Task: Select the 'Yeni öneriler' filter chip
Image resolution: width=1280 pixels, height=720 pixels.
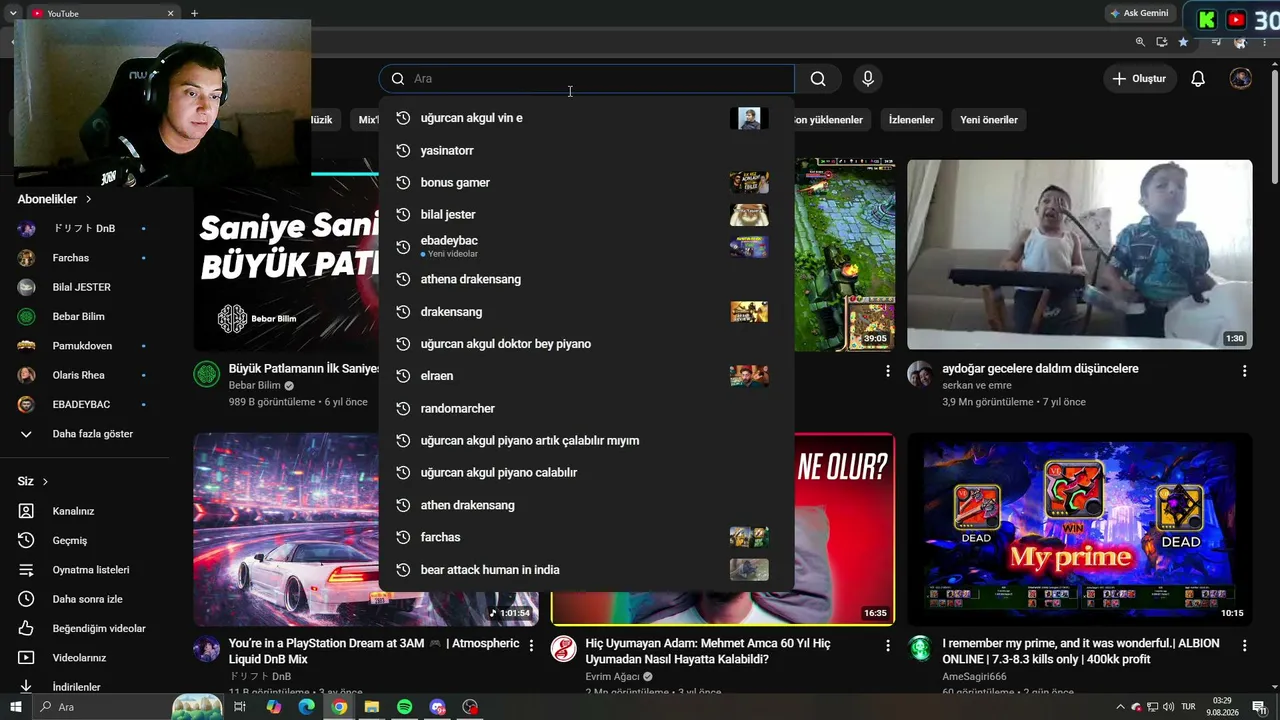Action: (989, 120)
